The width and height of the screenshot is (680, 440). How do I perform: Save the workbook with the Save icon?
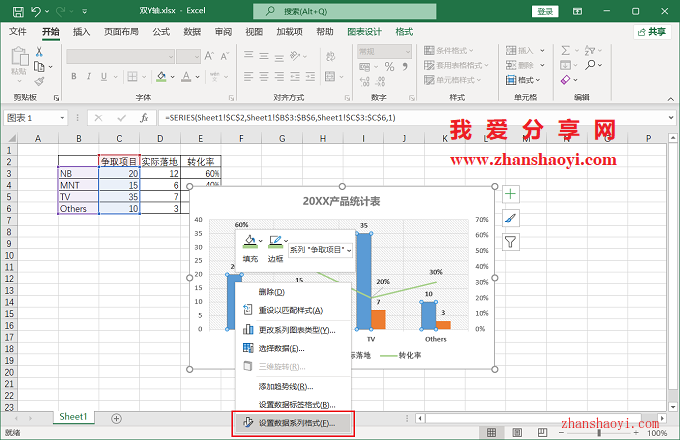coord(18,11)
